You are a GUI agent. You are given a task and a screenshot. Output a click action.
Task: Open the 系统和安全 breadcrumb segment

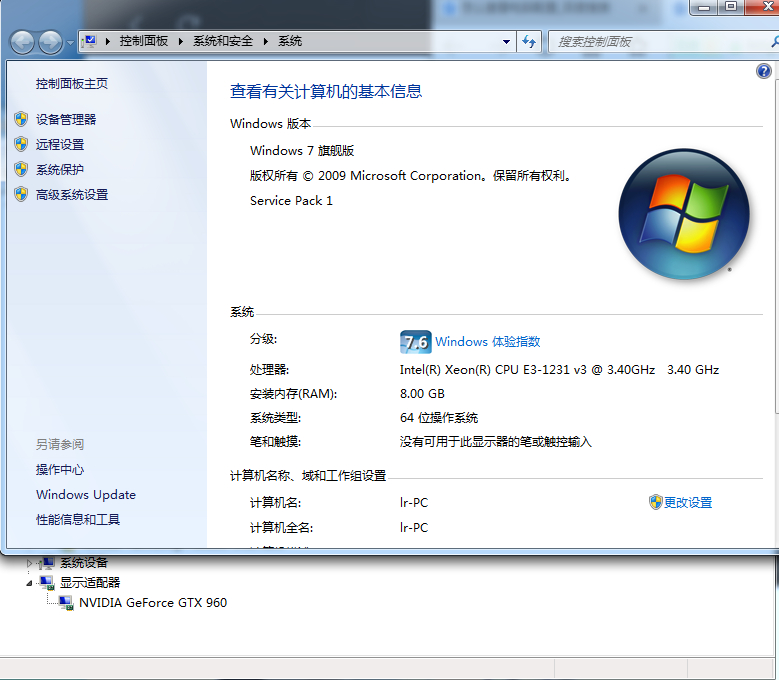click(223, 41)
